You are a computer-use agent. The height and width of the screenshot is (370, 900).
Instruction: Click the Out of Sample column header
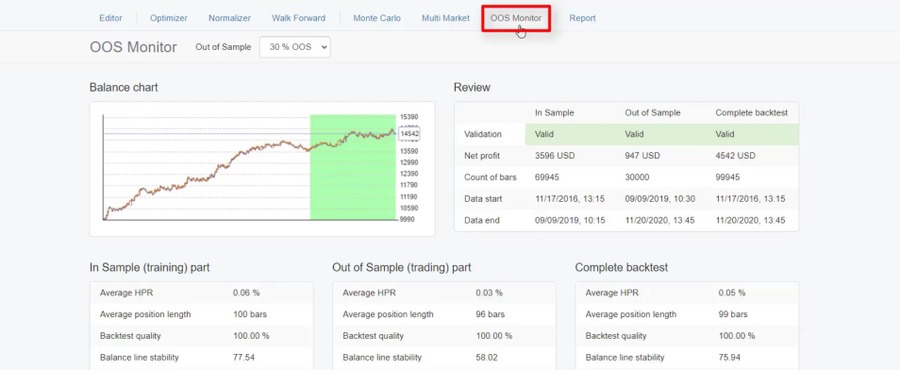pos(653,113)
